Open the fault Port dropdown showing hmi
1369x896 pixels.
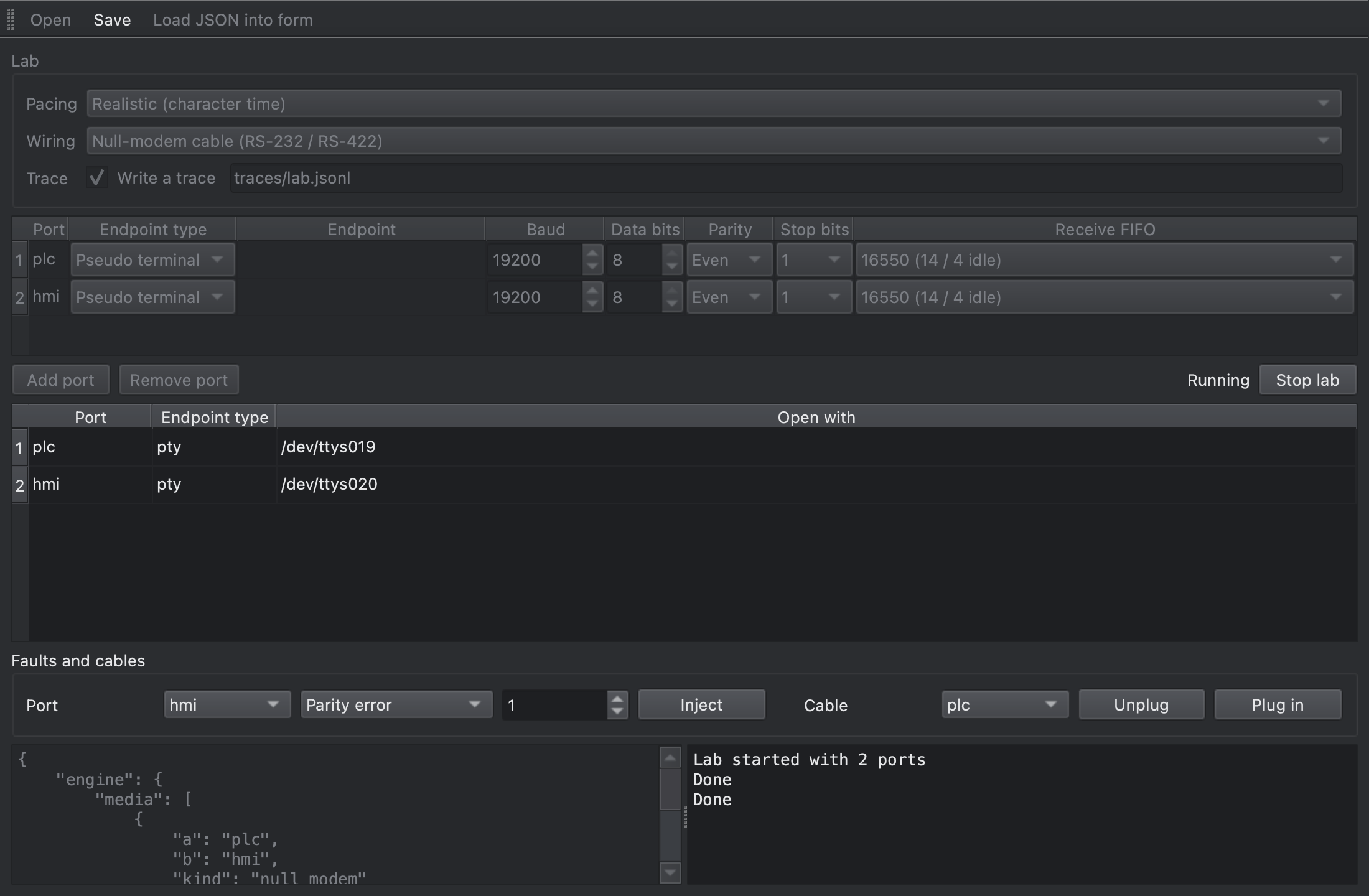[227, 704]
